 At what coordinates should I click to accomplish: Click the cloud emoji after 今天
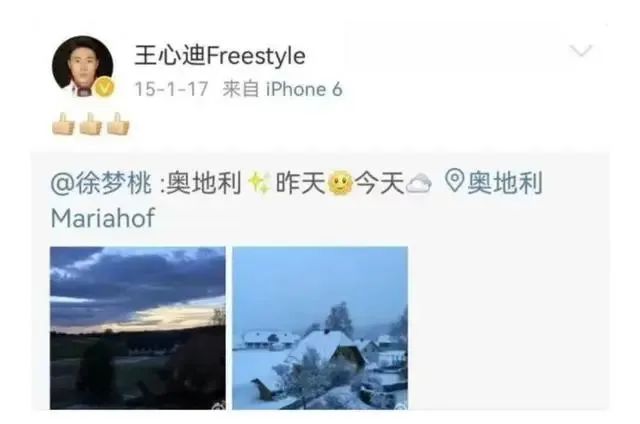[x=419, y=183]
